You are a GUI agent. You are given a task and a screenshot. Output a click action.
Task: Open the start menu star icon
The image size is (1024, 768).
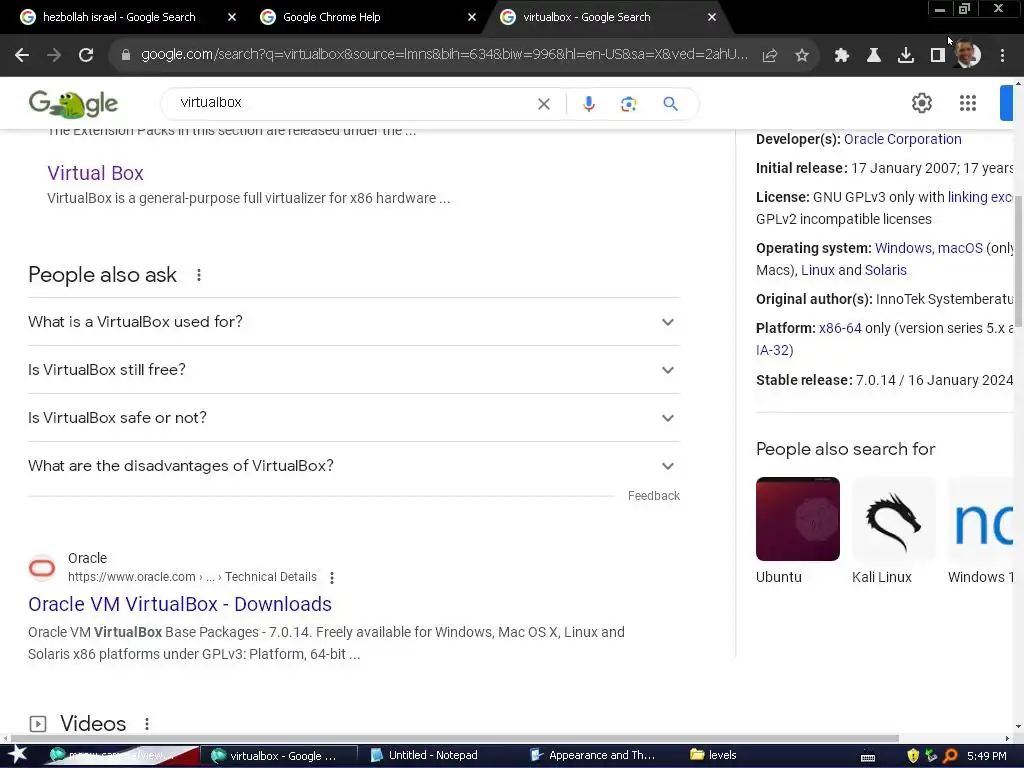coord(17,755)
